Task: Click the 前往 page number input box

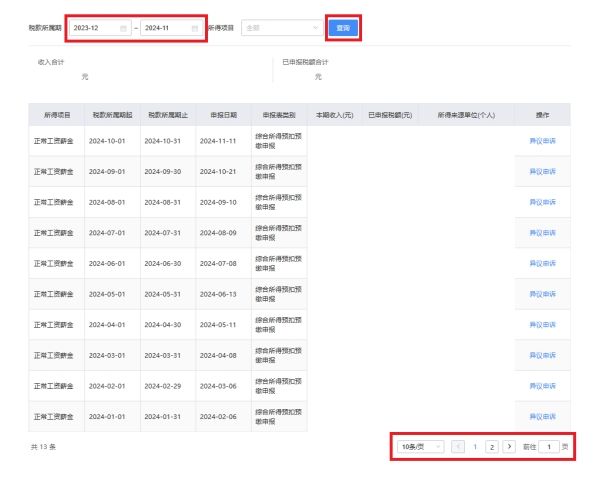Action: tap(548, 446)
